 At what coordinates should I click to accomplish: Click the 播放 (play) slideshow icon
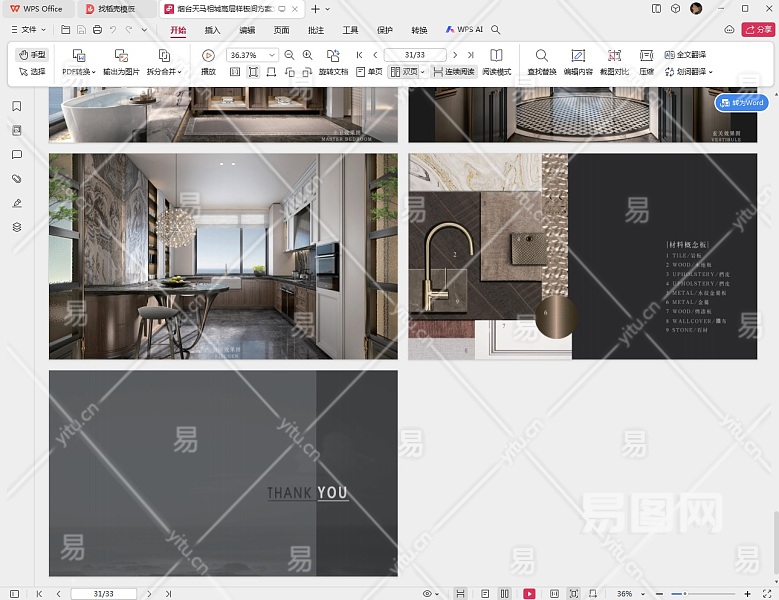tap(208, 56)
